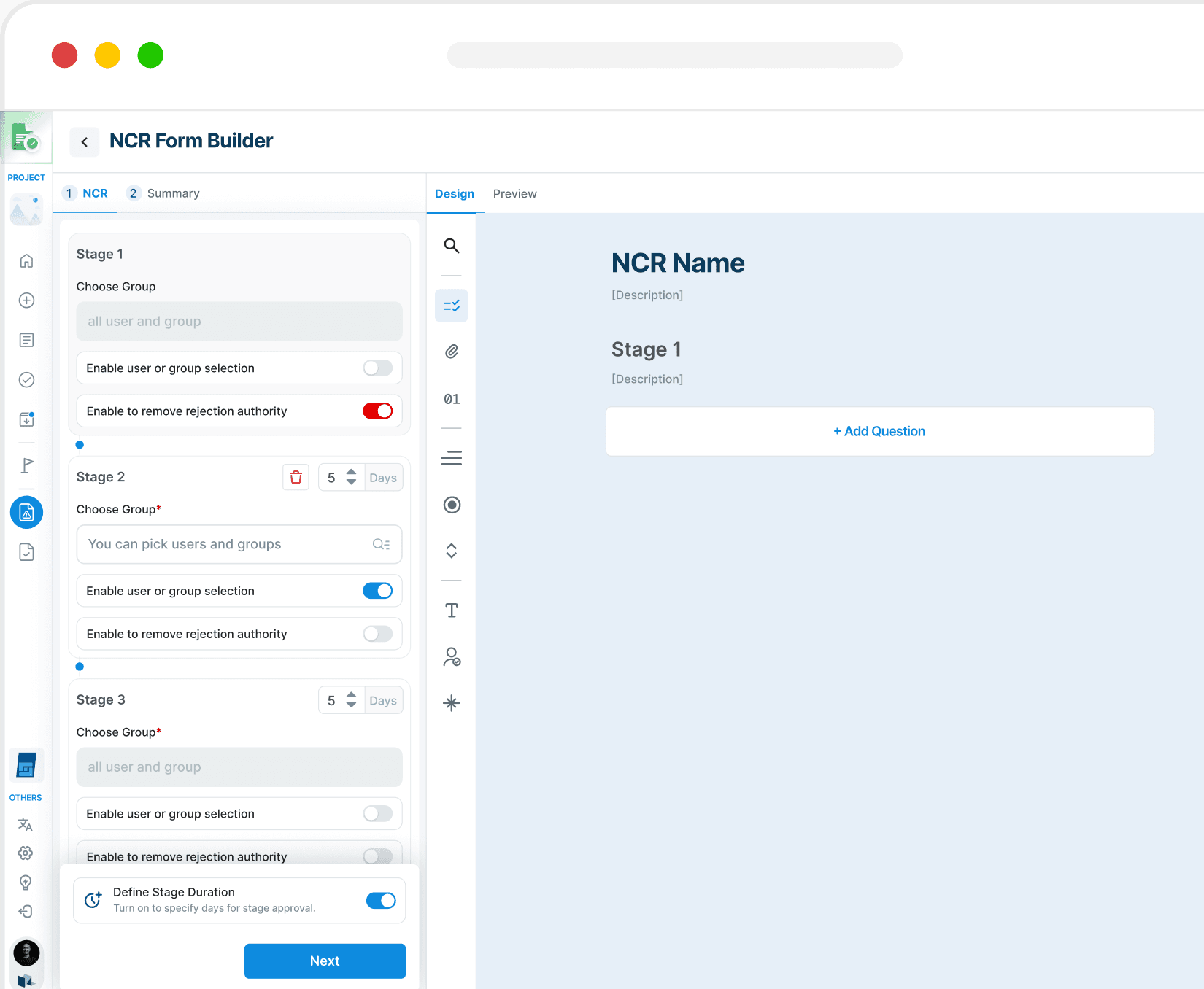Switch to the NCR step tab
Viewport: 1204px width, 989px height.
[85, 193]
